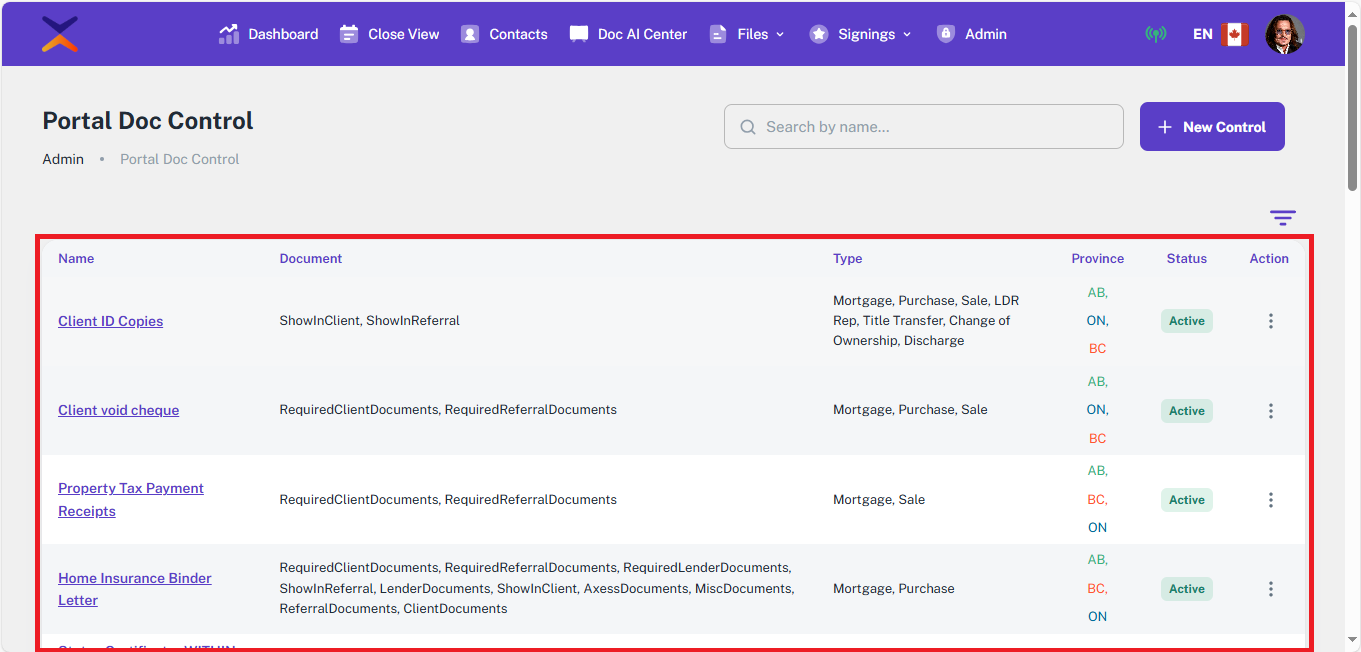Click the user profile avatar
Image resolution: width=1361 pixels, height=652 pixels.
[x=1284, y=34]
